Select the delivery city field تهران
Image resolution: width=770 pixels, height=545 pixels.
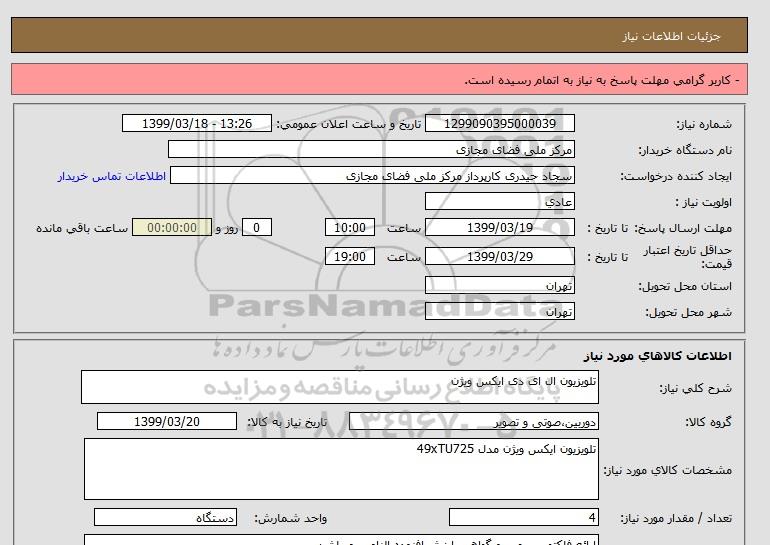tap(499, 311)
